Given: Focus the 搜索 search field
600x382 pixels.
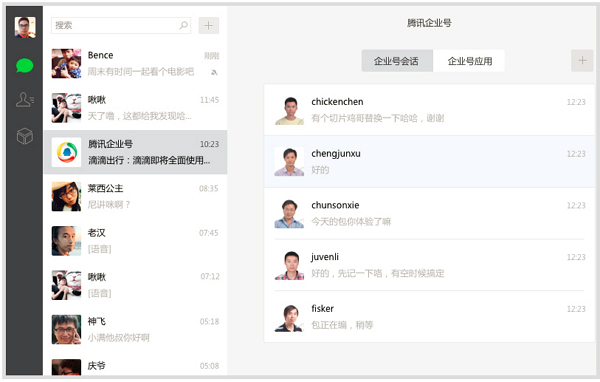Looking at the screenshot, I should tap(121, 26).
